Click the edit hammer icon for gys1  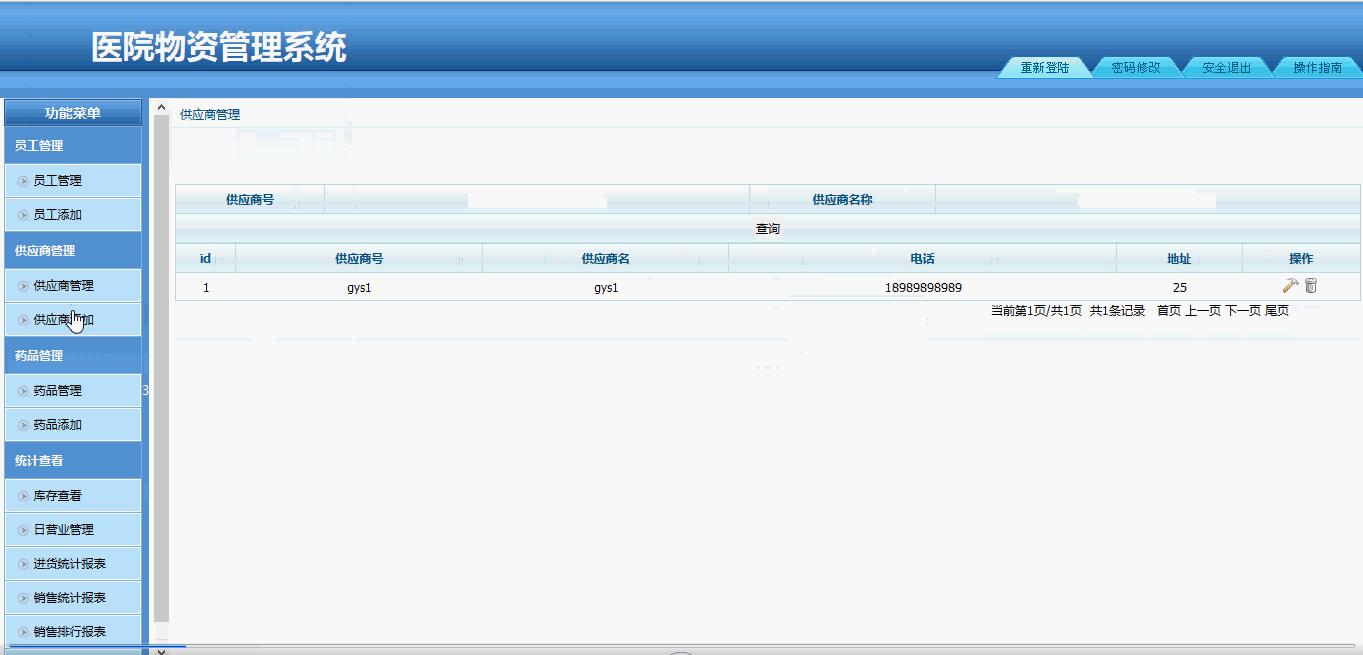[x=1290, y=286]
